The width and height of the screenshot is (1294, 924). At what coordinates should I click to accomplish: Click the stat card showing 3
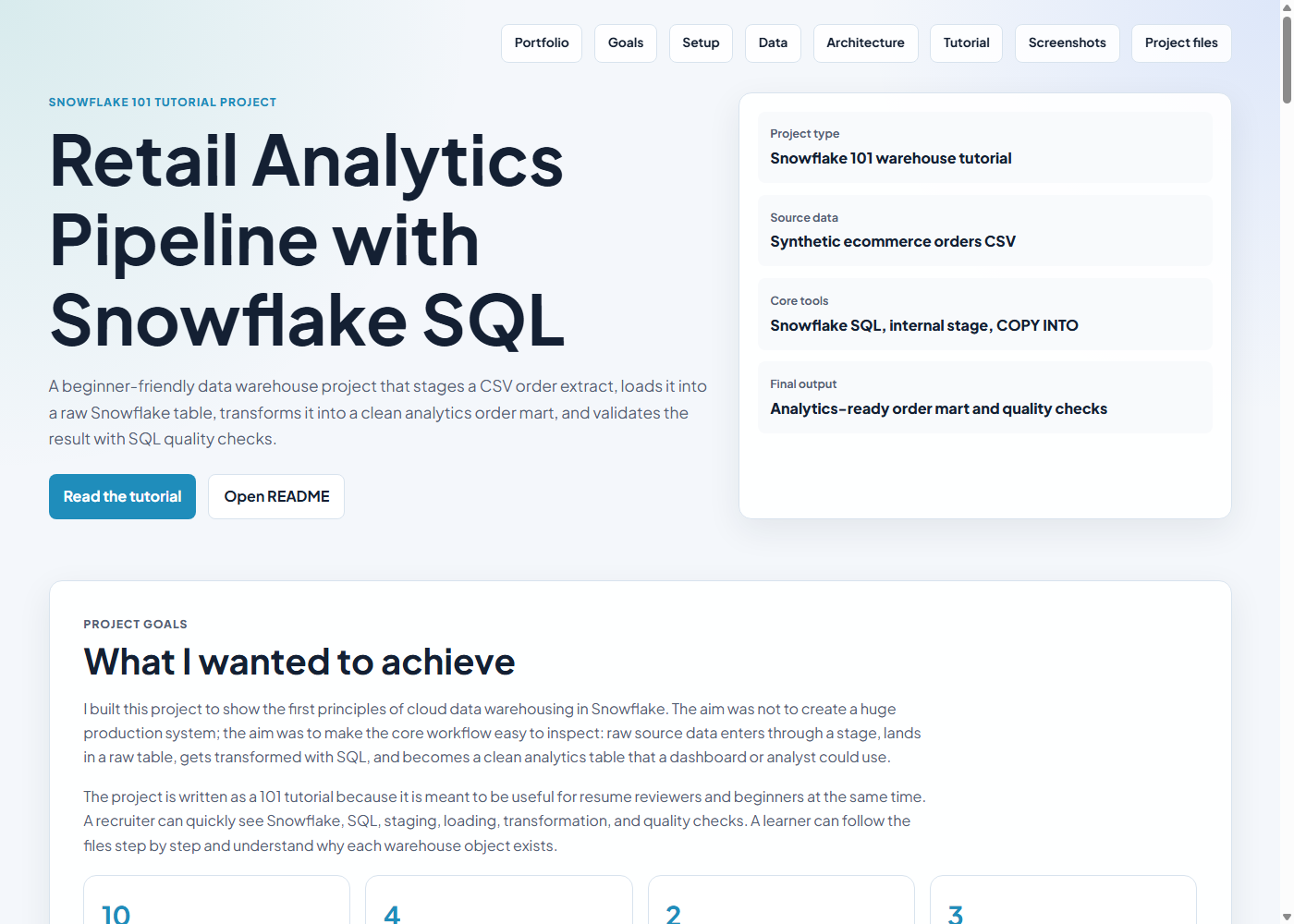click(x=1063, y=900)
